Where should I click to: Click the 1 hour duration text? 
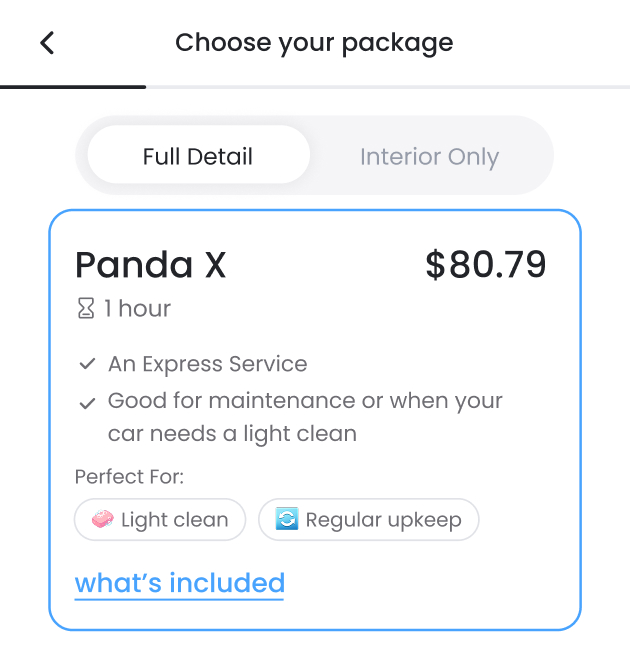138,309
